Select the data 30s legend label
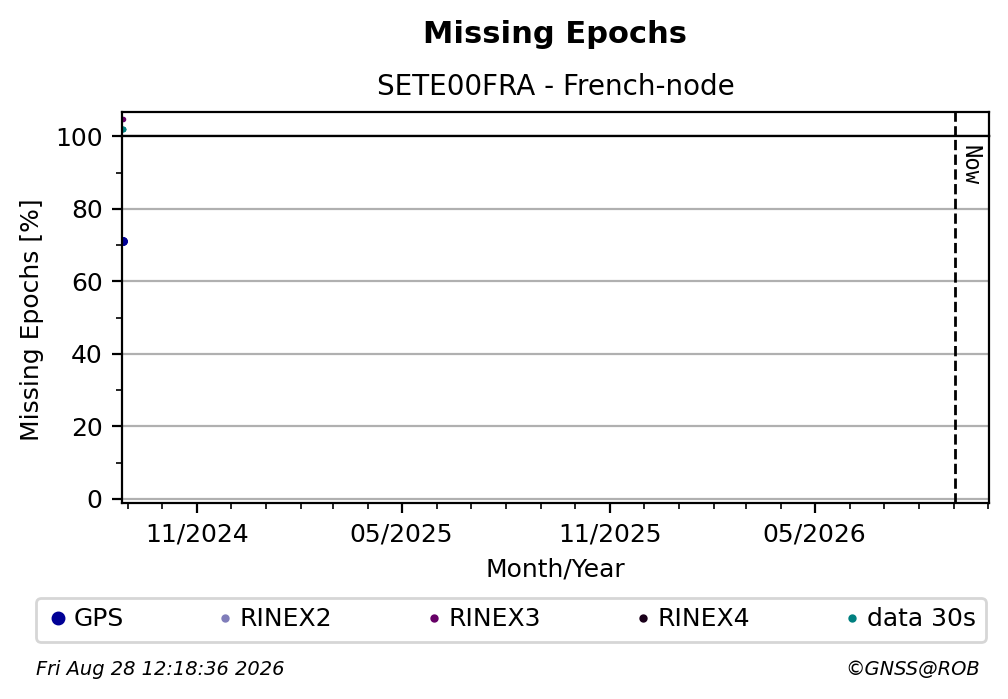 (x=921, y=618)
